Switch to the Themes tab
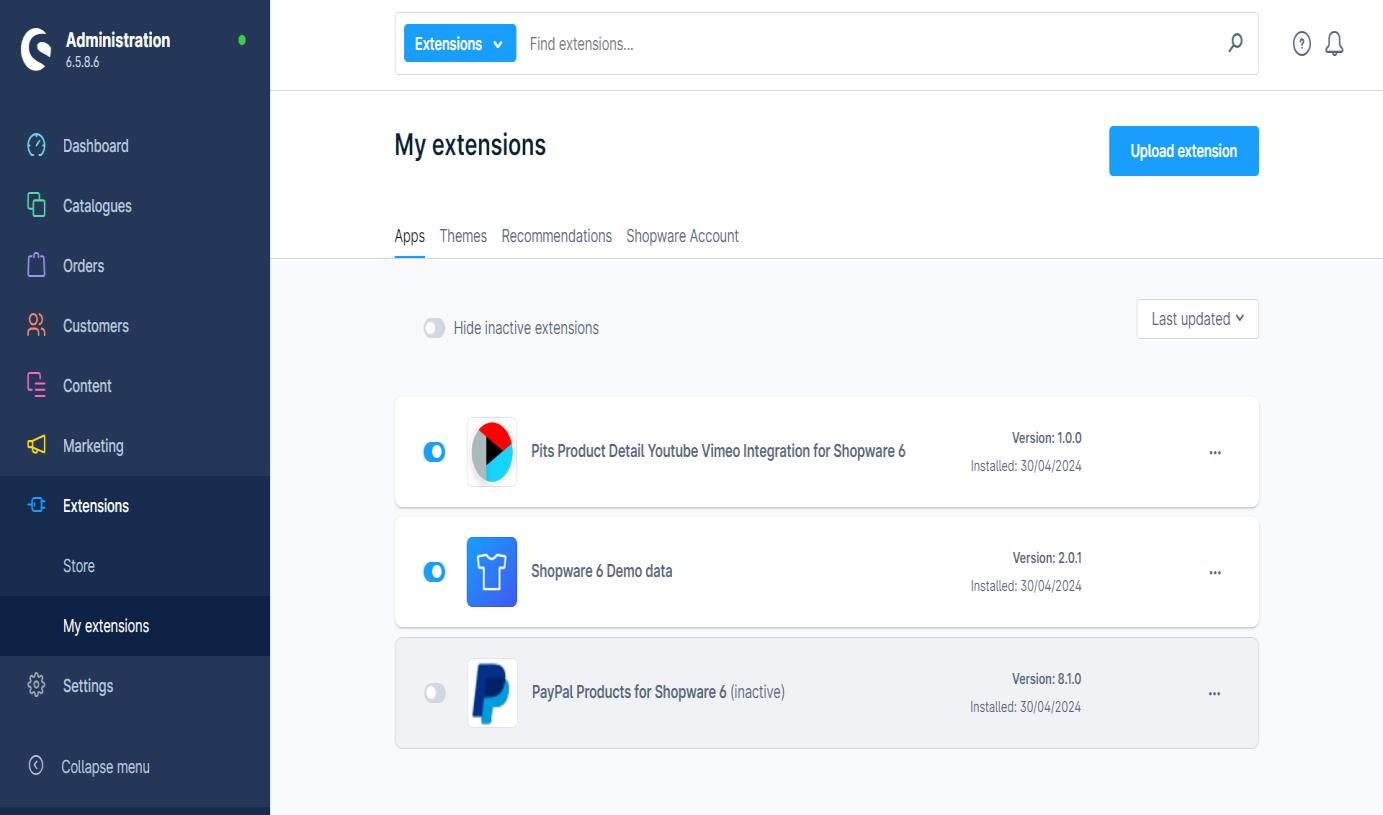The image size is (1383, 815). (x=463, y=236)
